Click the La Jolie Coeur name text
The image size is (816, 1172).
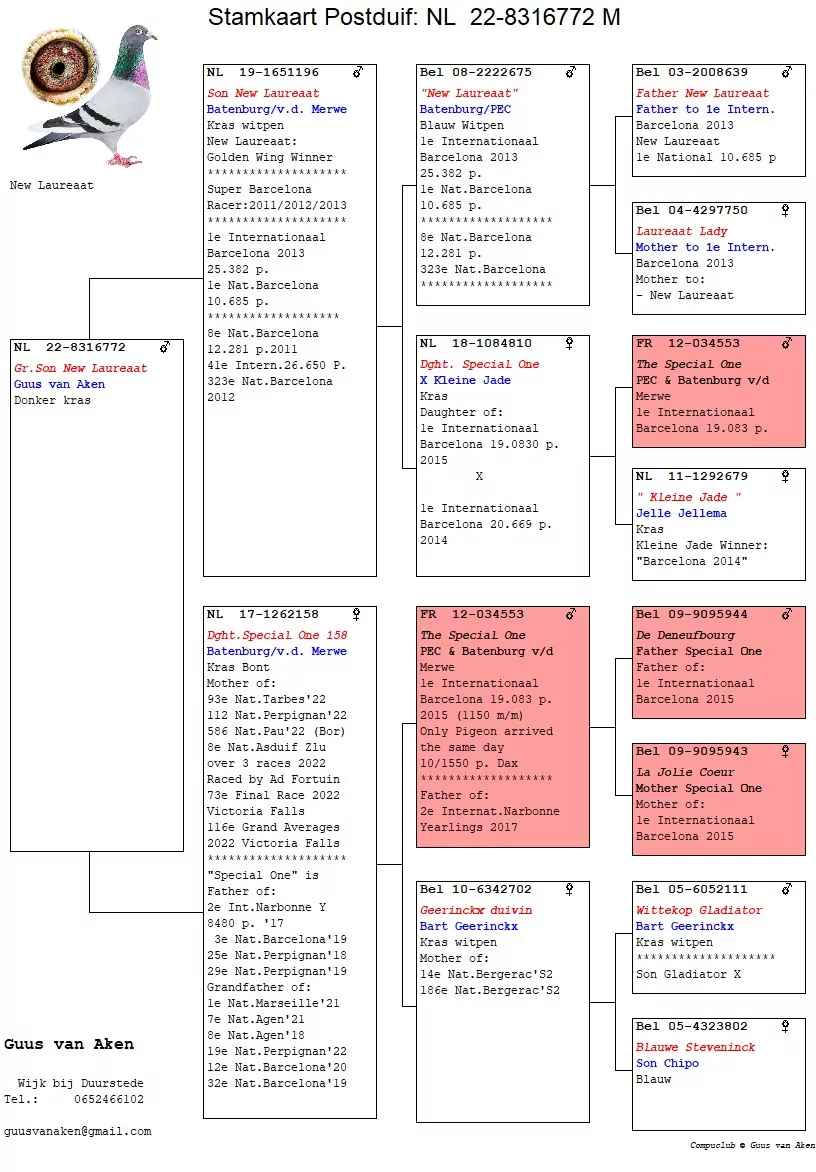click(x=685, y=772)
